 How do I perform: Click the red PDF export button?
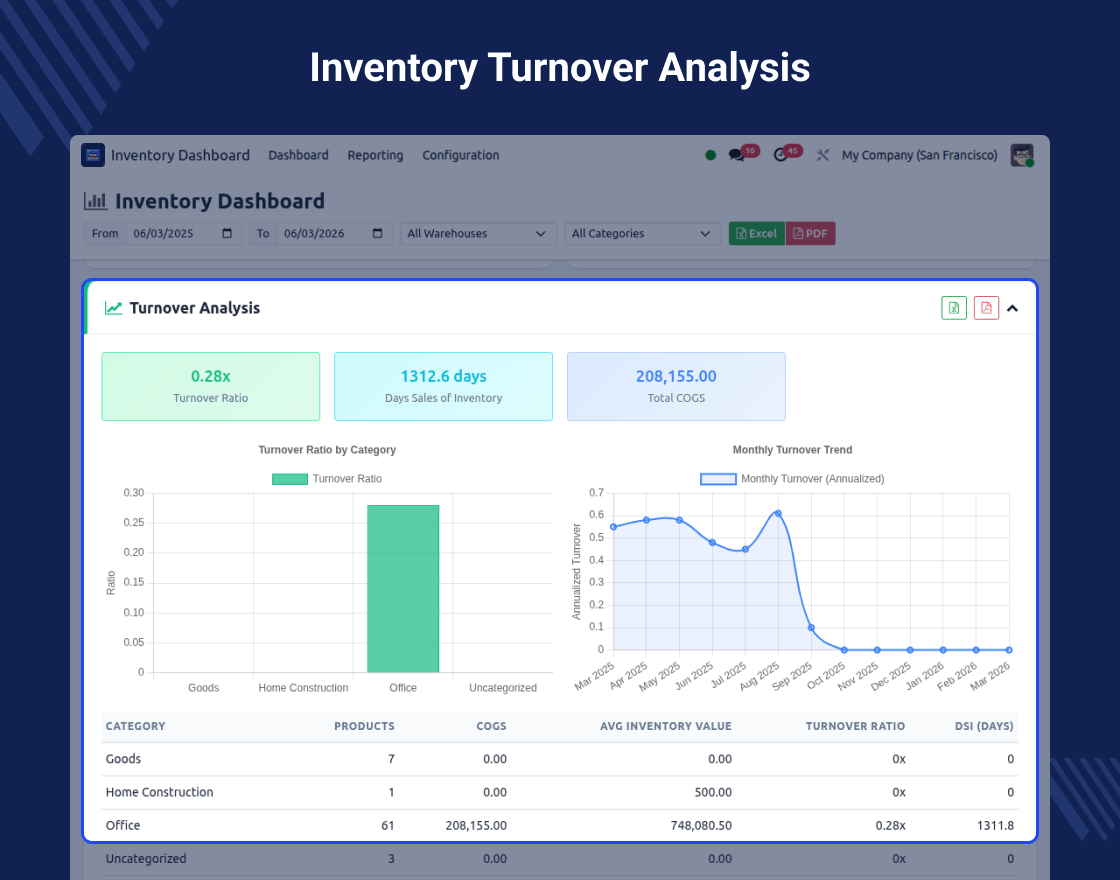(811, 234)
